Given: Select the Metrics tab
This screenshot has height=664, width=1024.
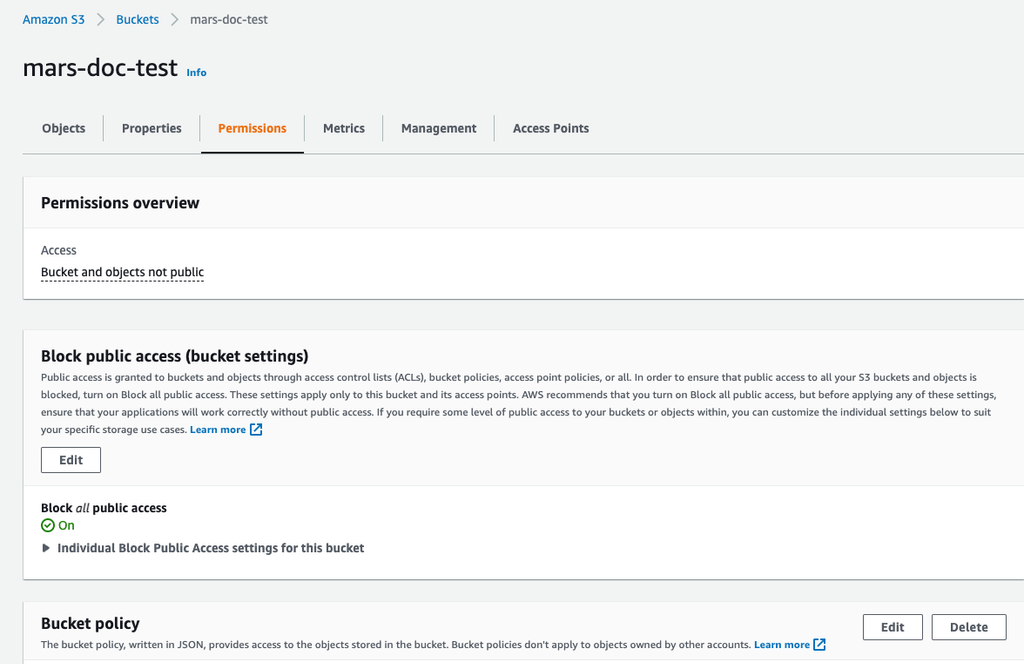Looking at the screenshot, I should [x=343, y=128].
